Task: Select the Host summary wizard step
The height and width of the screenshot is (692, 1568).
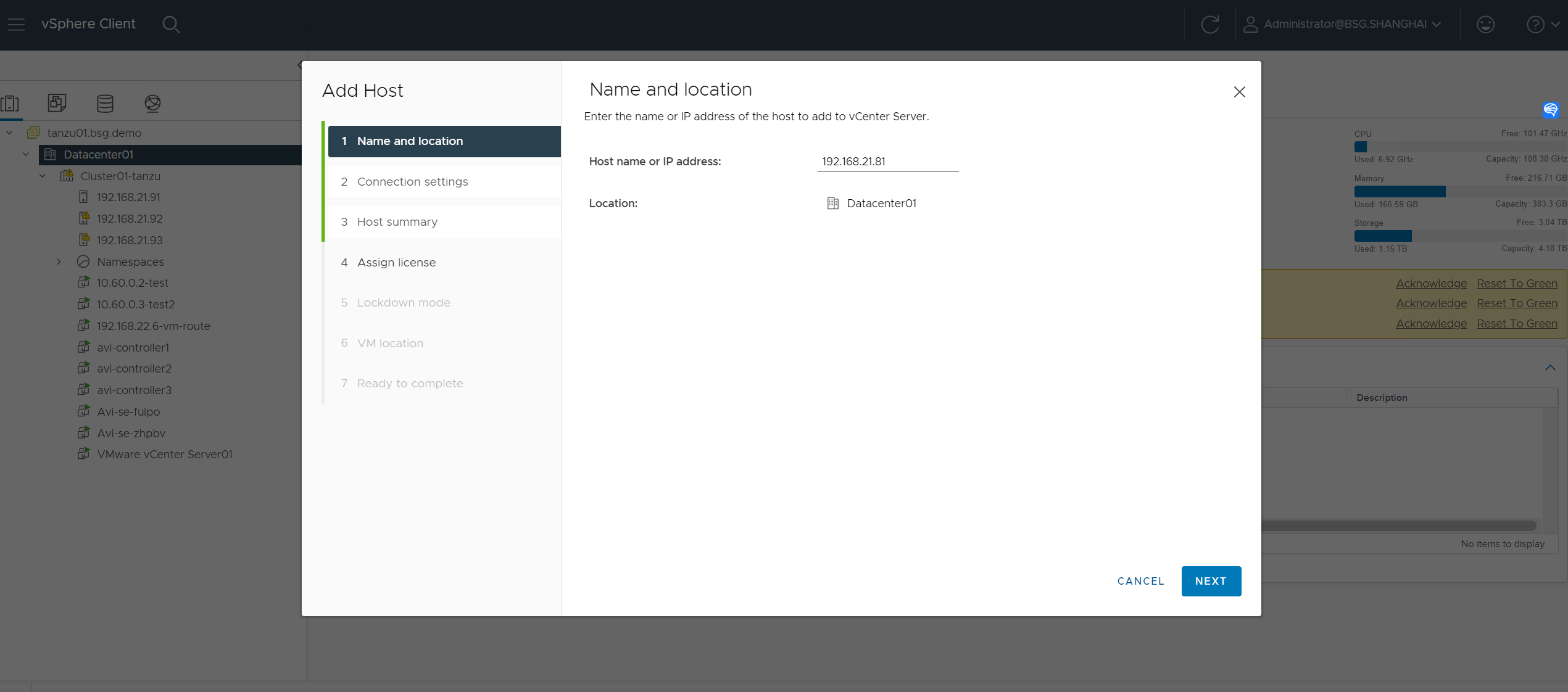Action: pyautogui.click(x=397, y=221)
